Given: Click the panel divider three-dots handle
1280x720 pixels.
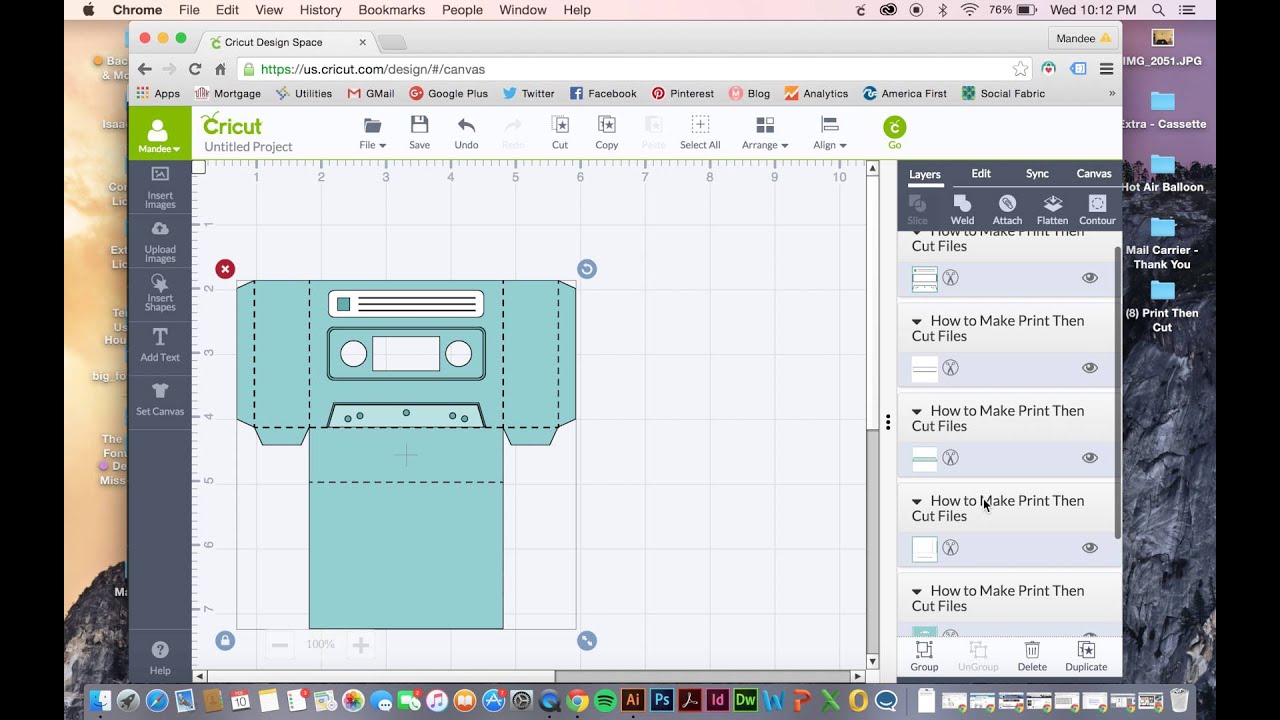Looking at the screenshot, I should [887, 422].
